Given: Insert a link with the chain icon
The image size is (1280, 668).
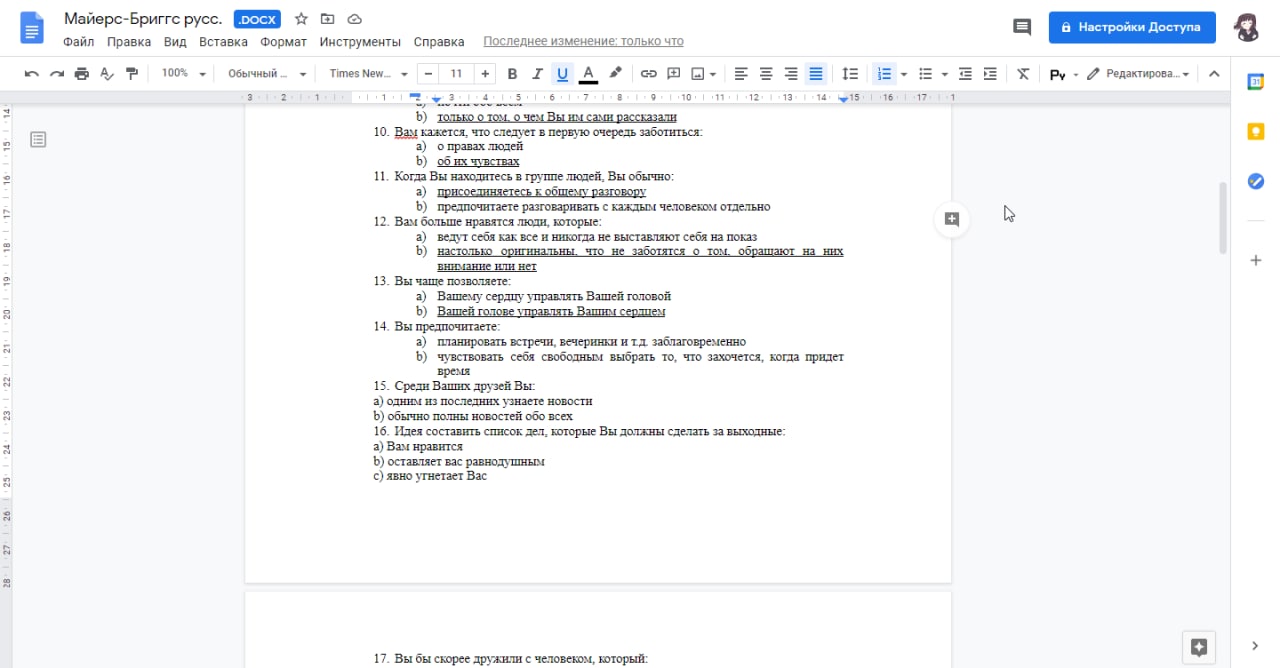Looking at the screenshot, I should pyautogui.click(x=648, y=73).
